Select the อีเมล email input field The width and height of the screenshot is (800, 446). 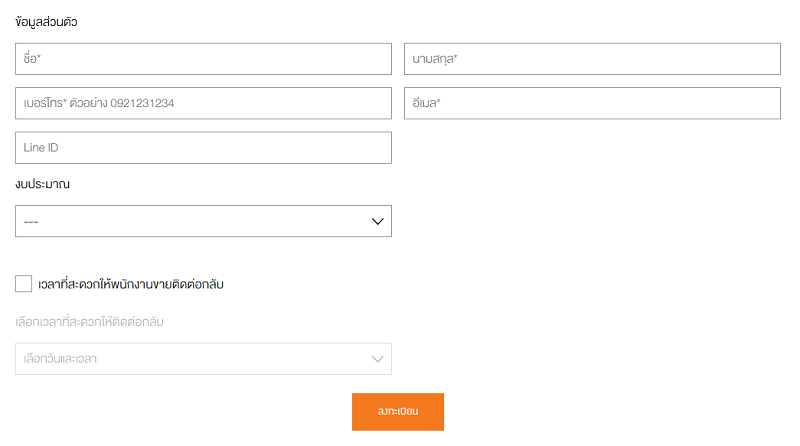[592, 103]
